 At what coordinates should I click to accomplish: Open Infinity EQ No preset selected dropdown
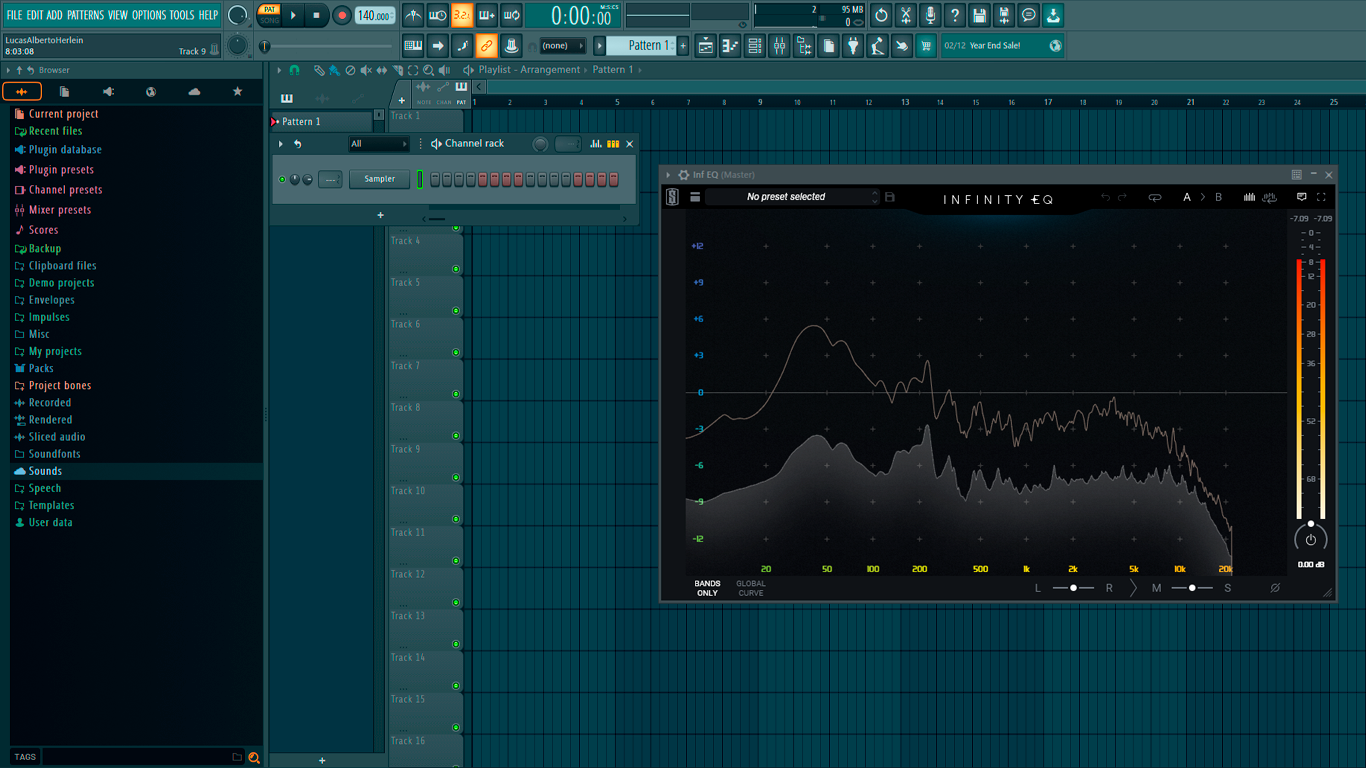click(791, 197)
